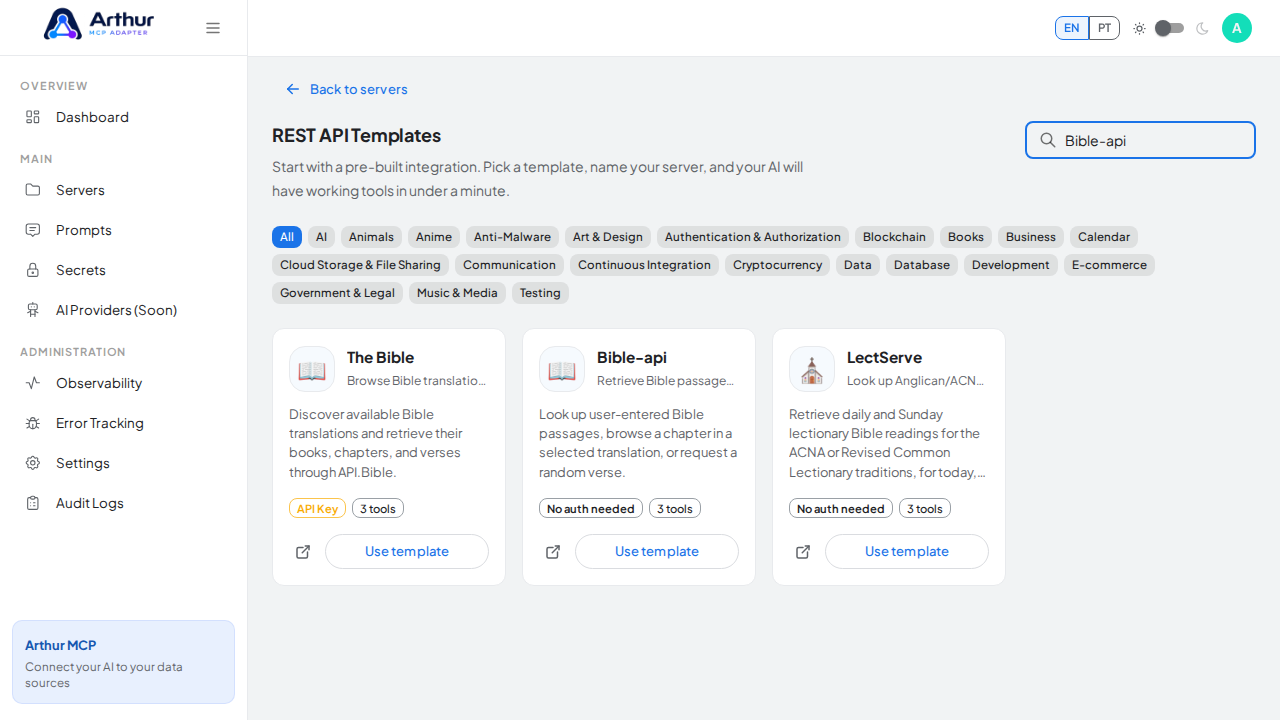Open Dashboard in the sidebar
Viewport: 1280px width, 720px height.
[124, 117]
